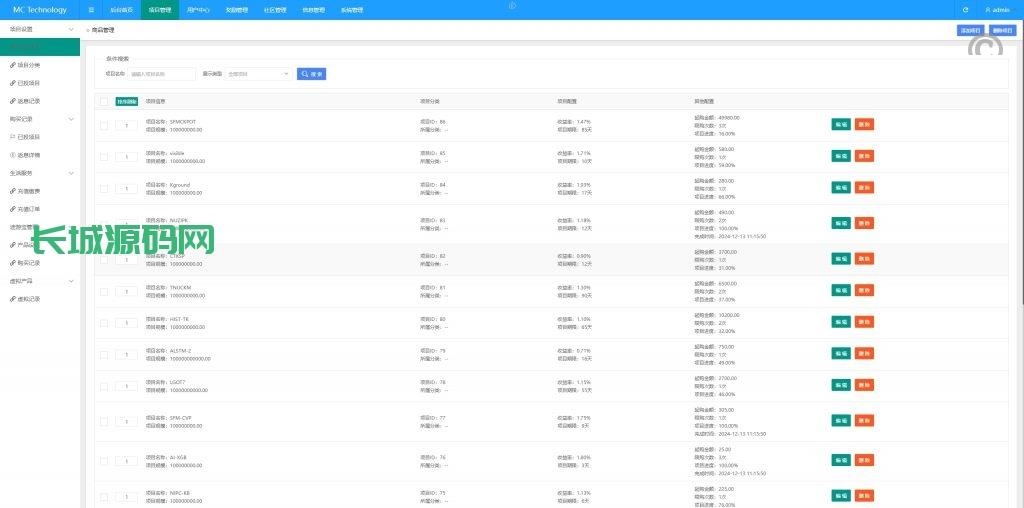The height and width of the screenshot is (508, 1024).
Task: Click link icon beside 充值订单 in sidebar
Action: point(12,208)
